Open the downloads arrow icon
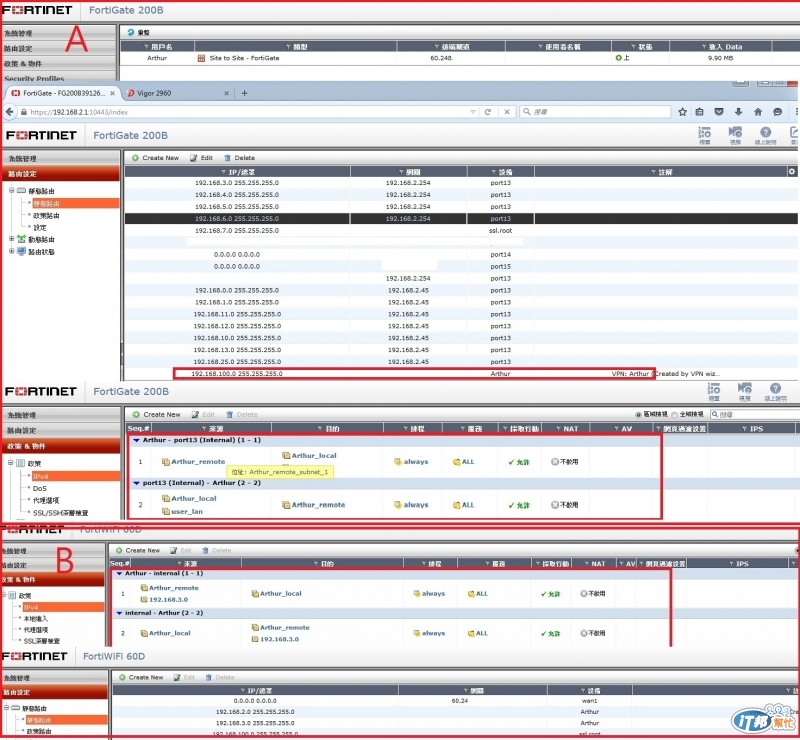This screenshot has height=740, width=800. [738, 112]
